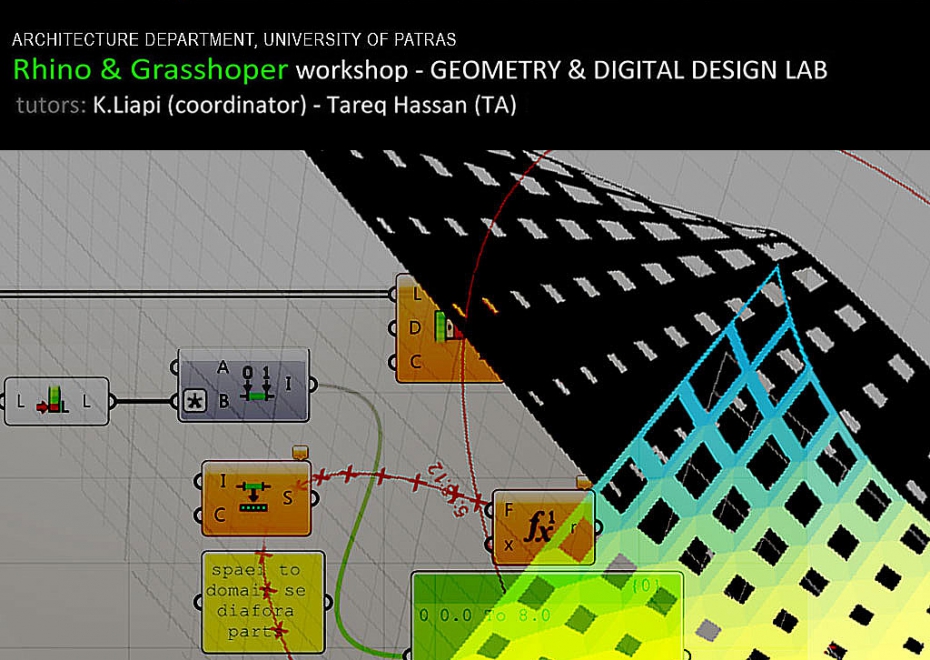This screenshot has width=930, height=660.
Task: Click the green "Rhino & Grasshoper" title
Action: [x=151, y=69]
